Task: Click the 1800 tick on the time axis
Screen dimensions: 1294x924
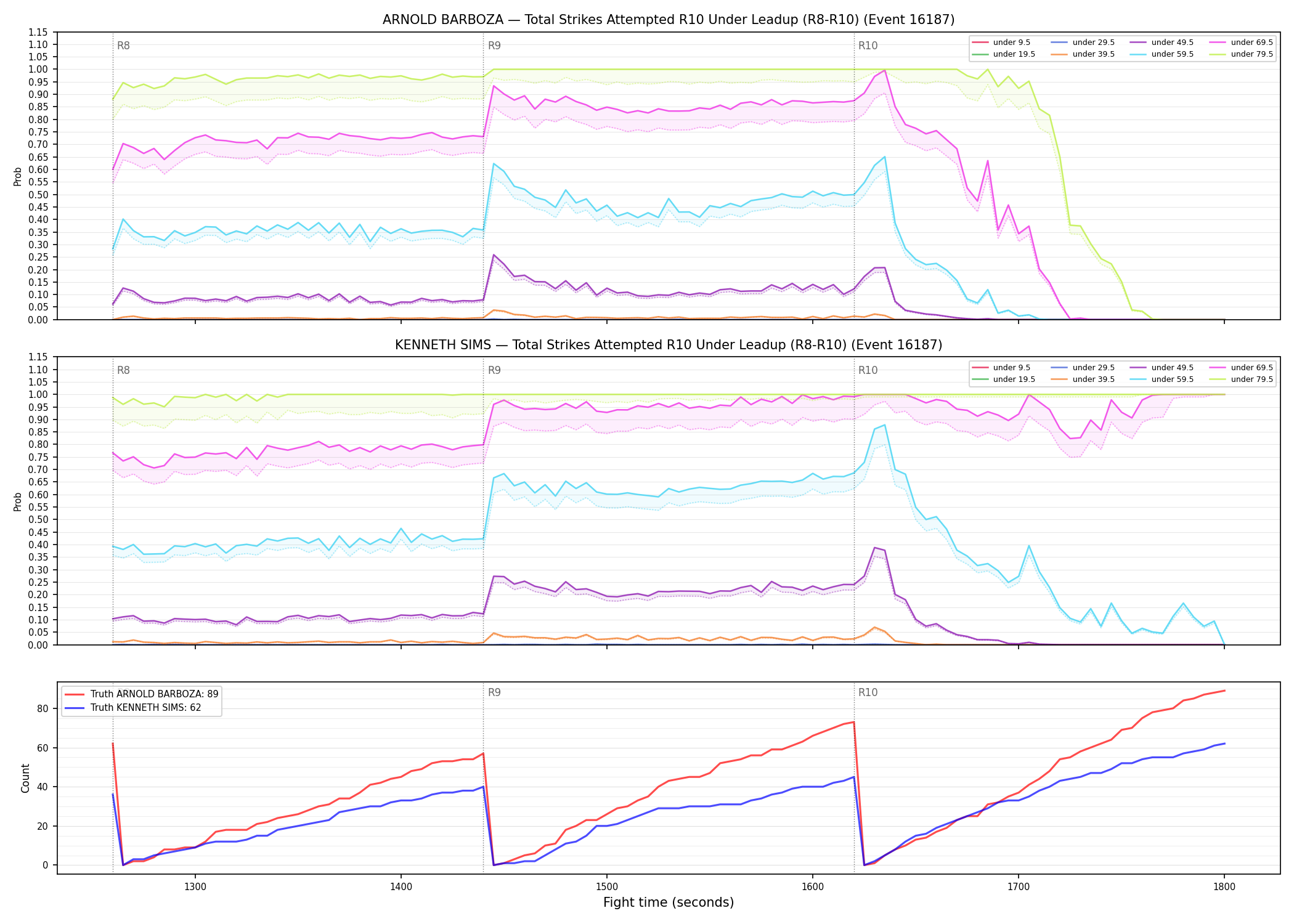Action: pos(1224,887)
